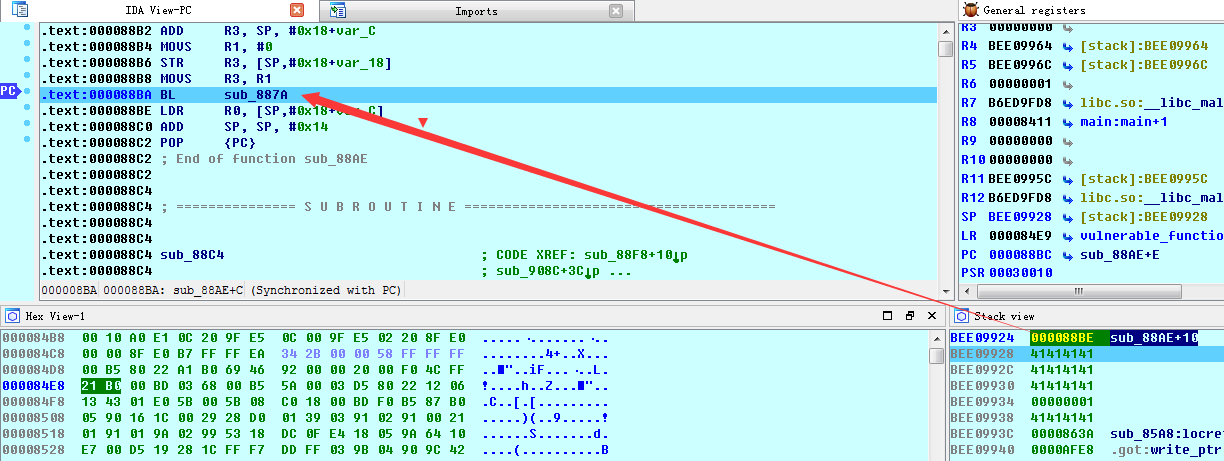Click the IDA View-PC tab icon
Screen dimensions: 1224x461
click(x=19, y=10)
